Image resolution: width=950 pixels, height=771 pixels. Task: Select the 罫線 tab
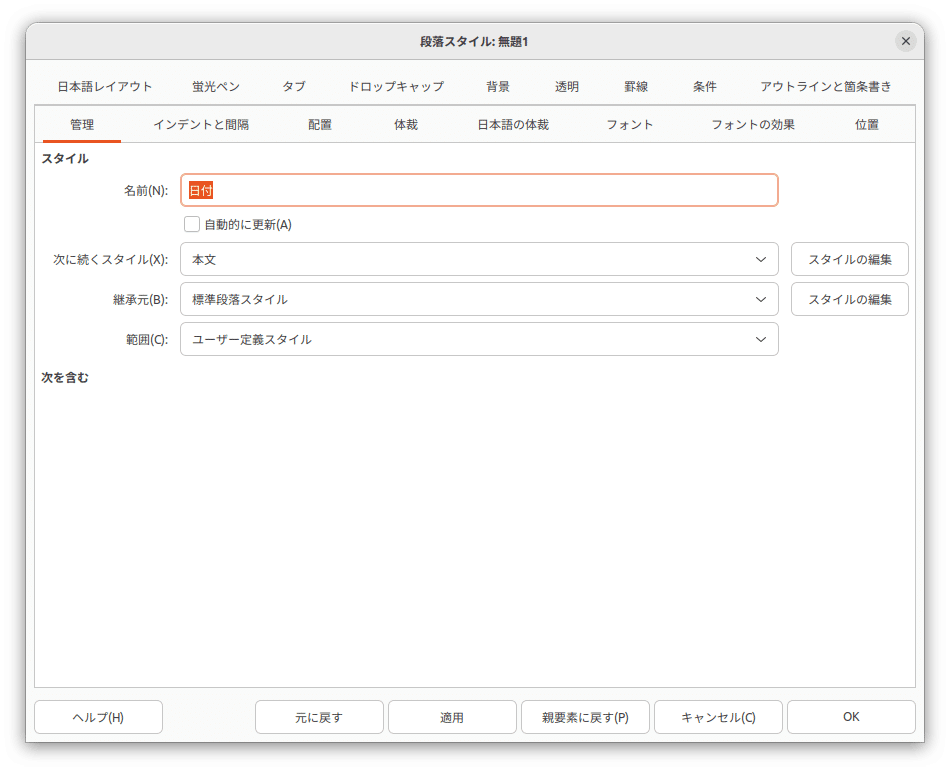636,87
